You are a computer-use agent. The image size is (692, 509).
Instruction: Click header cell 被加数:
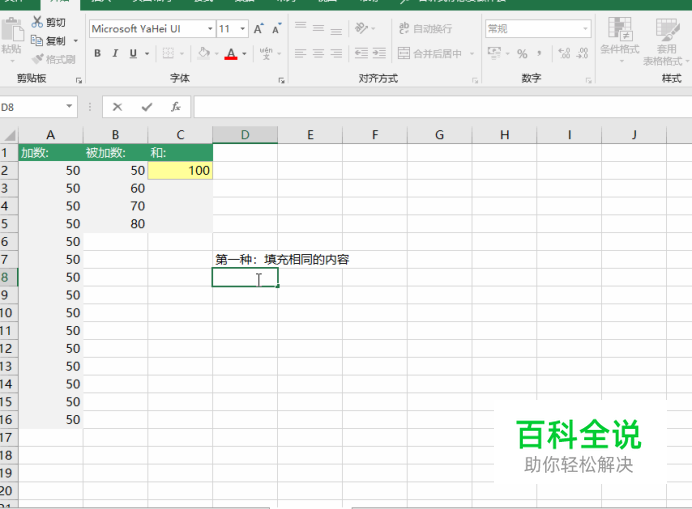[x=115, y=153]
